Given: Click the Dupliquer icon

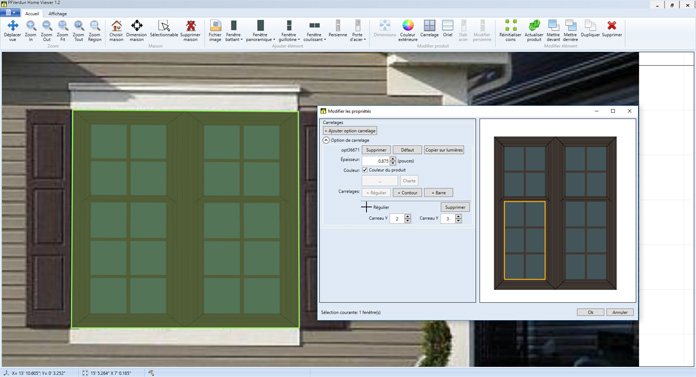Looking at the screenshot, I should point(590,28).
